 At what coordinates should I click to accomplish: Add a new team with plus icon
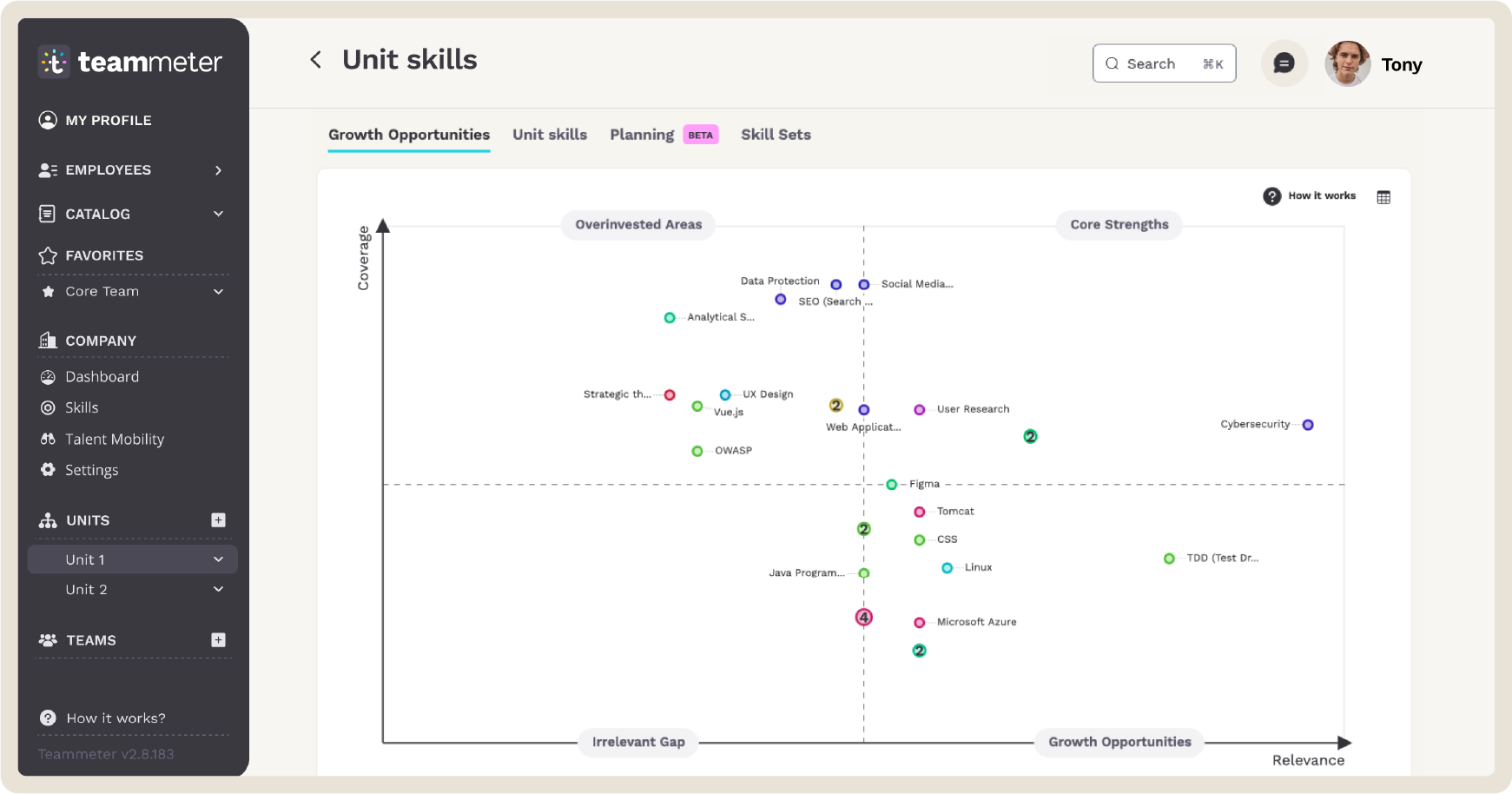218,640
